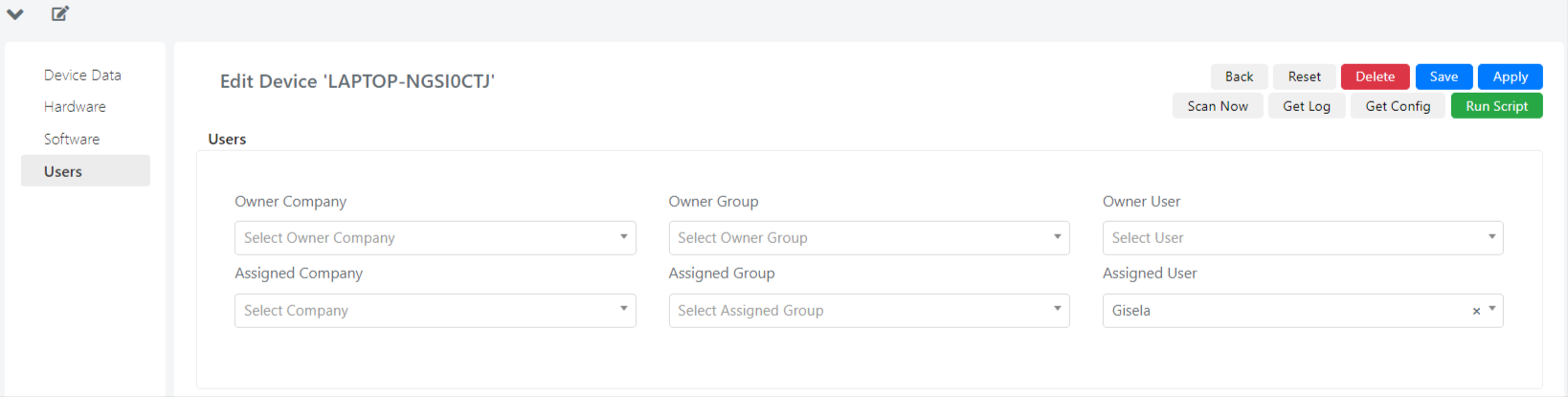The image size is (1568, 397).
Task: Open the Assigned User dropdown showing Gisela
Action: 1303,311
